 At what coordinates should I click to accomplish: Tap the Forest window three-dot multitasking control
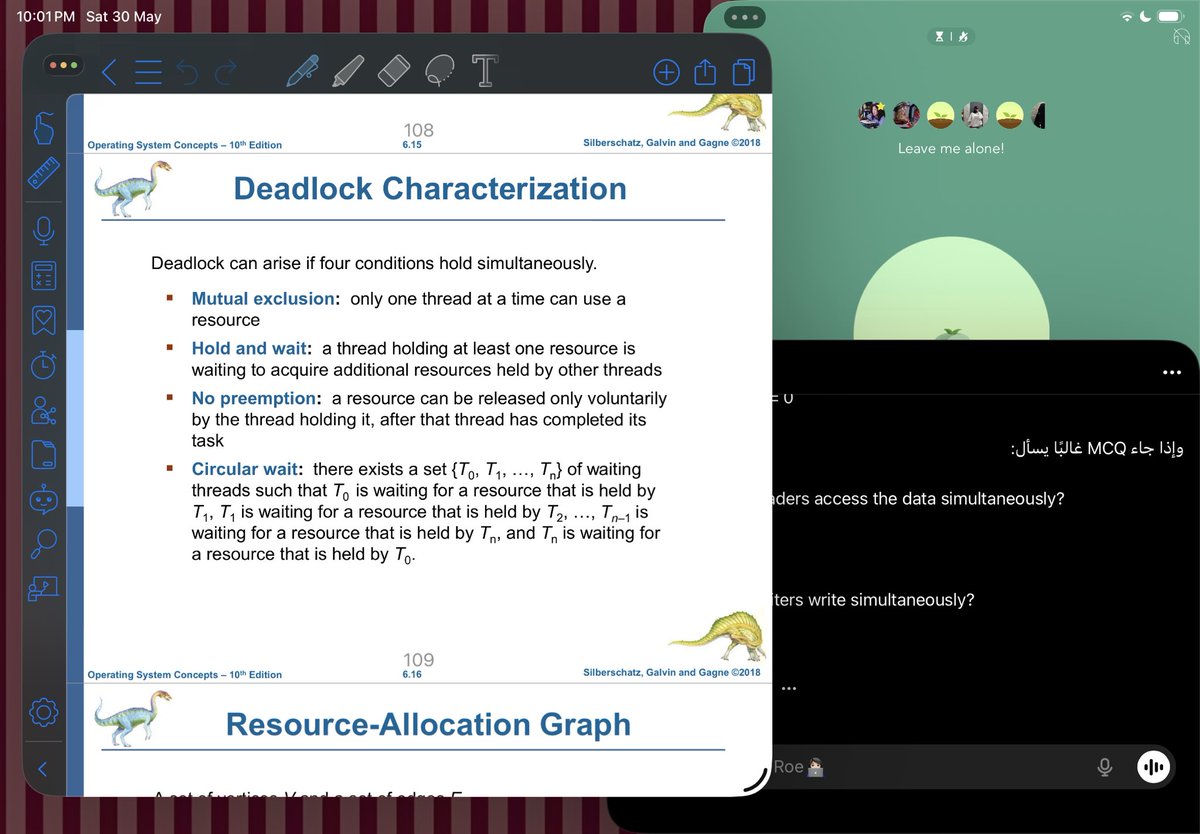(x=745, y=17)
